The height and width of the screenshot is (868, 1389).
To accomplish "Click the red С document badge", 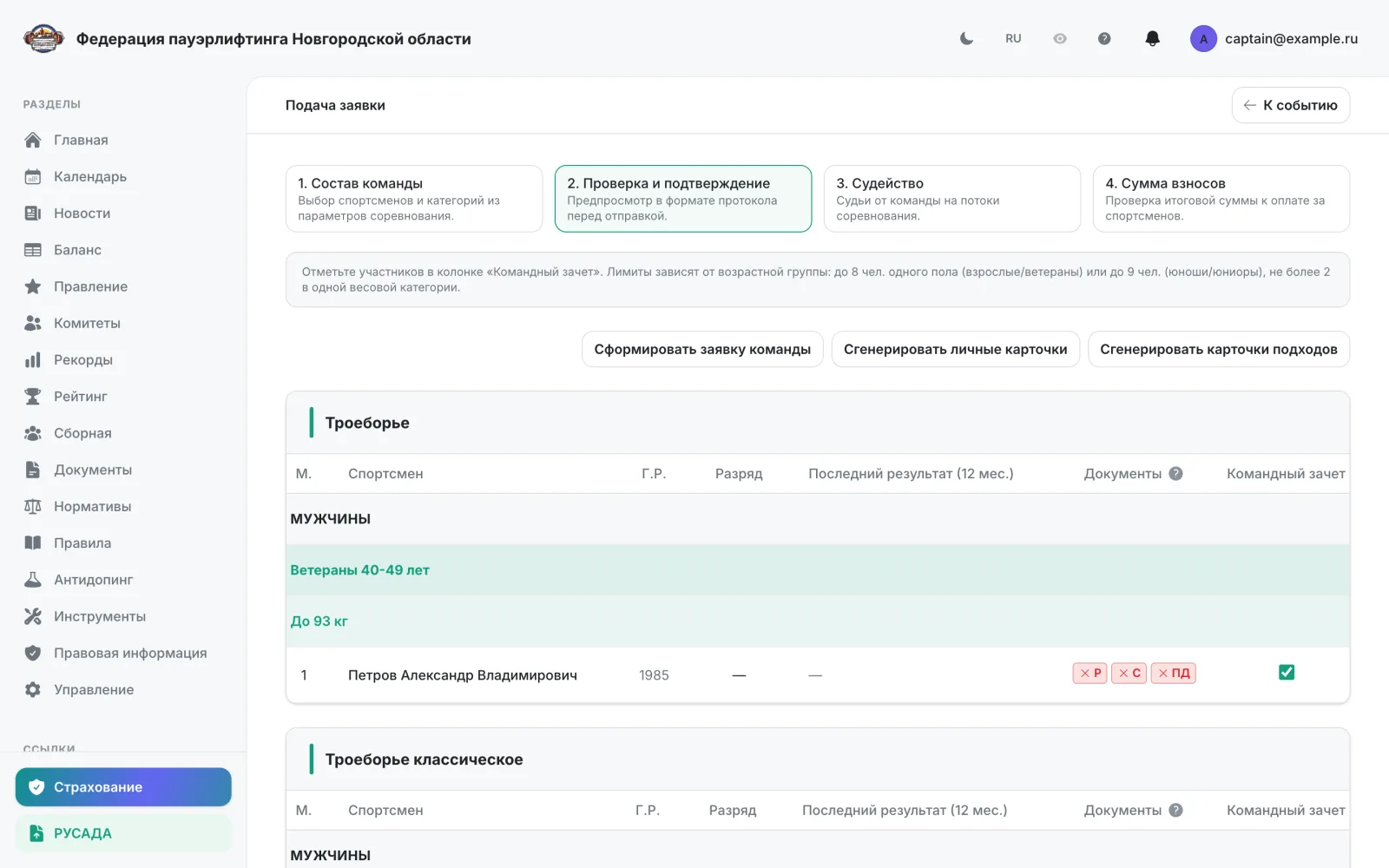I will point(1129,673).
